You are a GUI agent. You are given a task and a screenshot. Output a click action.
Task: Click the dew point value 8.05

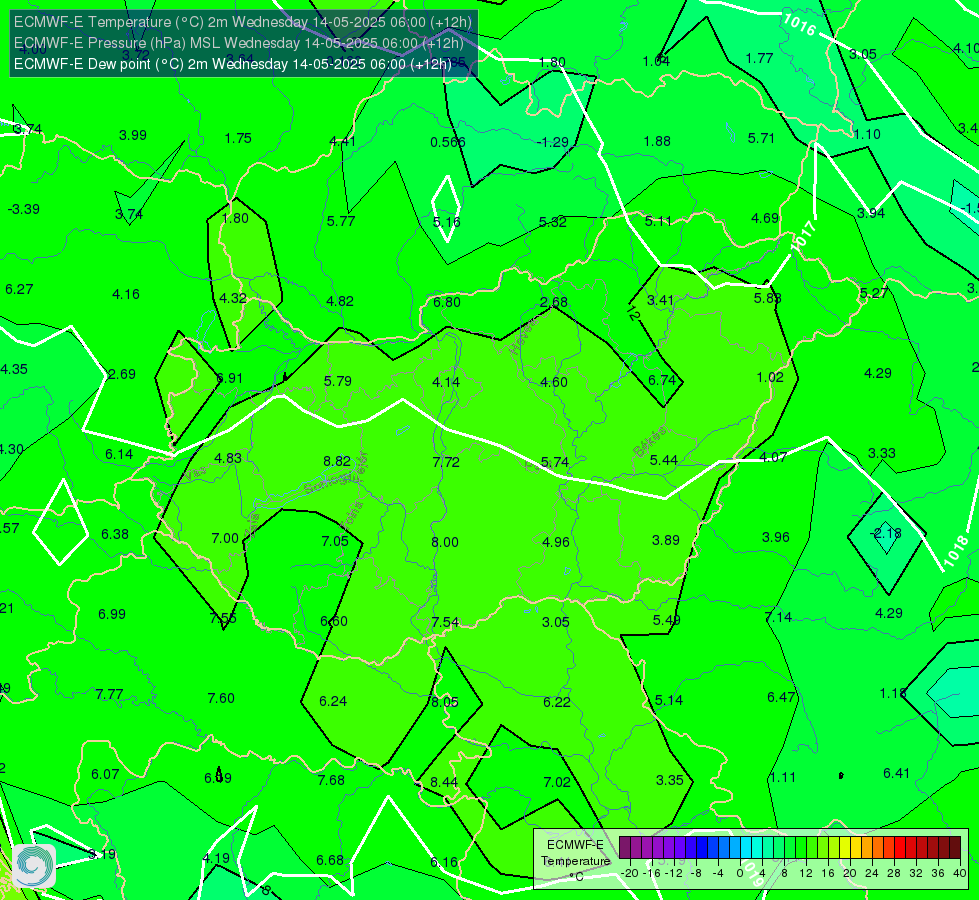point(445,702)
